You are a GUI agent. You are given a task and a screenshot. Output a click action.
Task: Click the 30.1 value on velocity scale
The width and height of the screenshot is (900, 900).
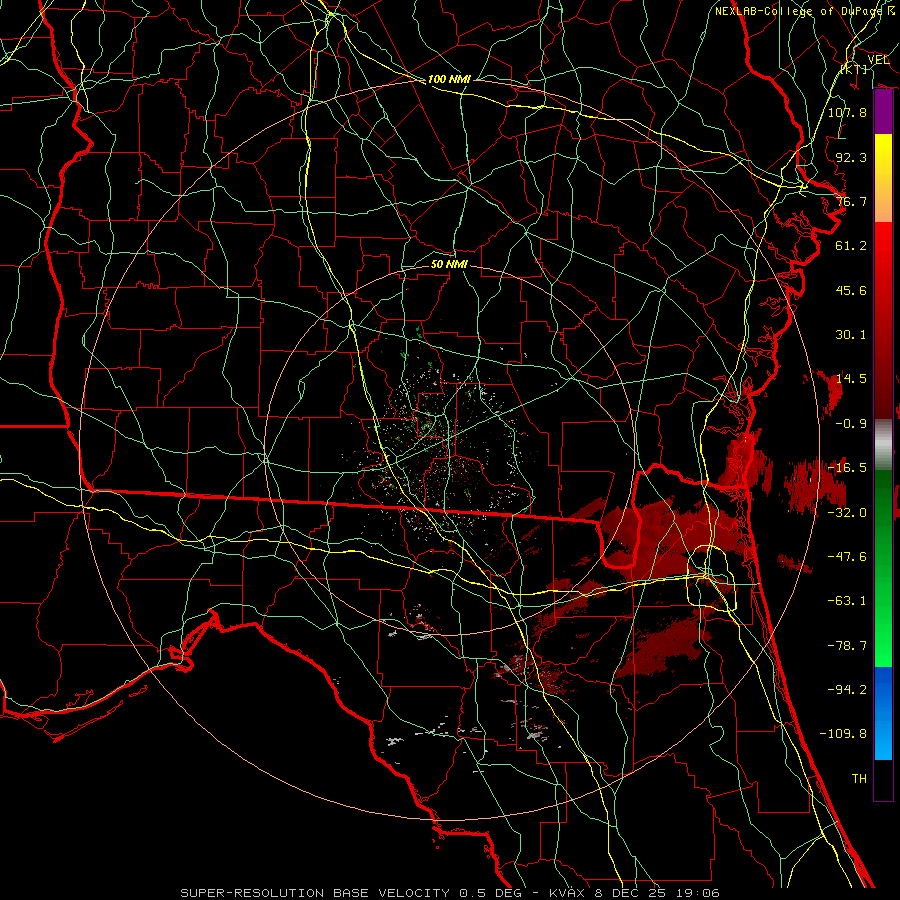tap(851, 335)
